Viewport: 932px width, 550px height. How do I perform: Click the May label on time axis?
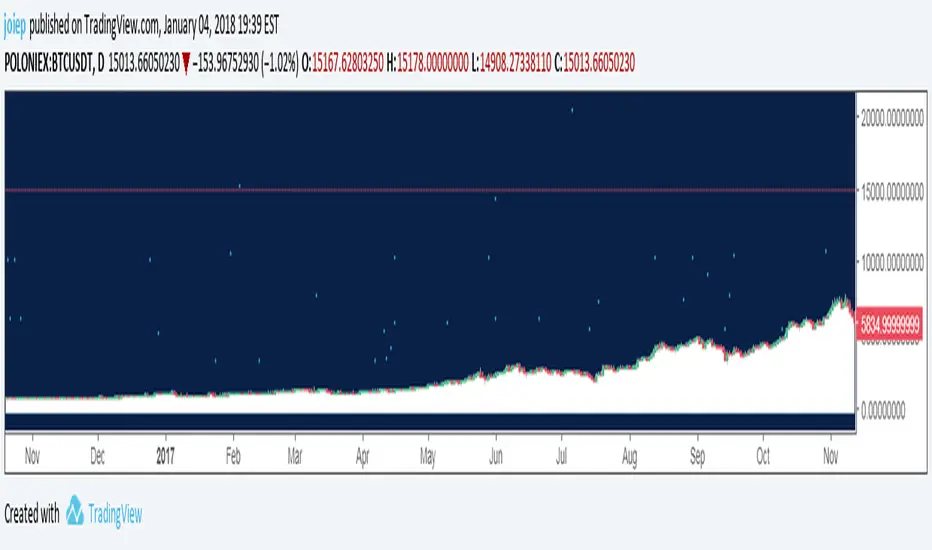tap(428, 457)
